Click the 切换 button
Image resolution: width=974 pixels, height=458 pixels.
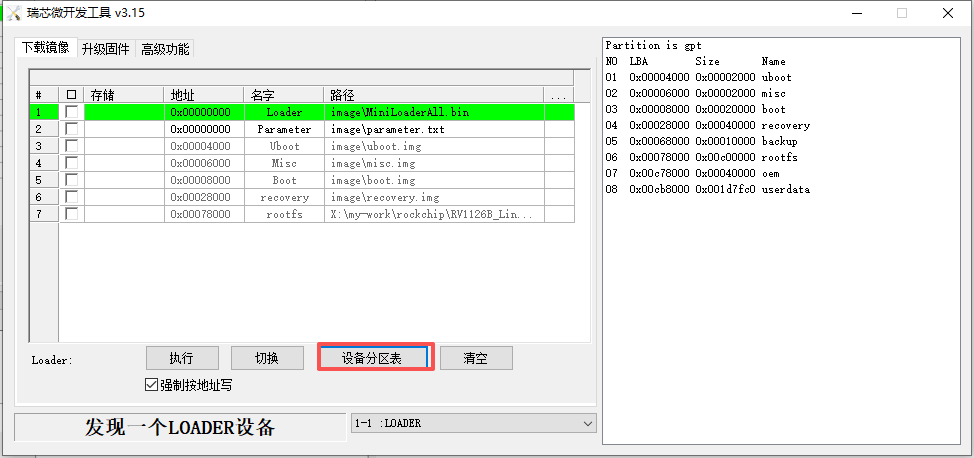(x=267, y=358)
